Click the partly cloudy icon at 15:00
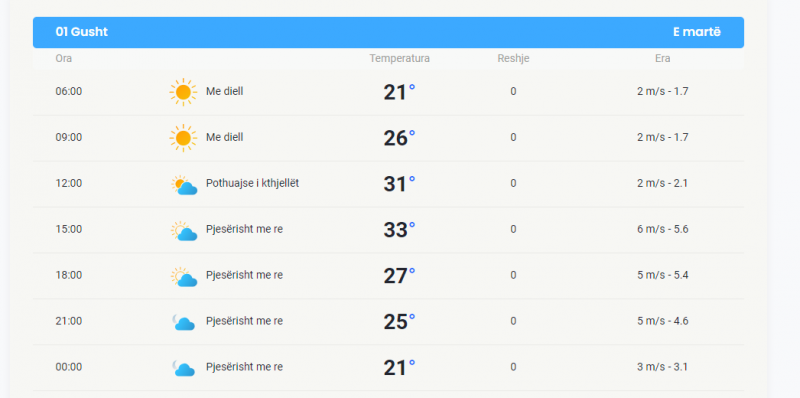800x398 pixels. tap(184, 231)
